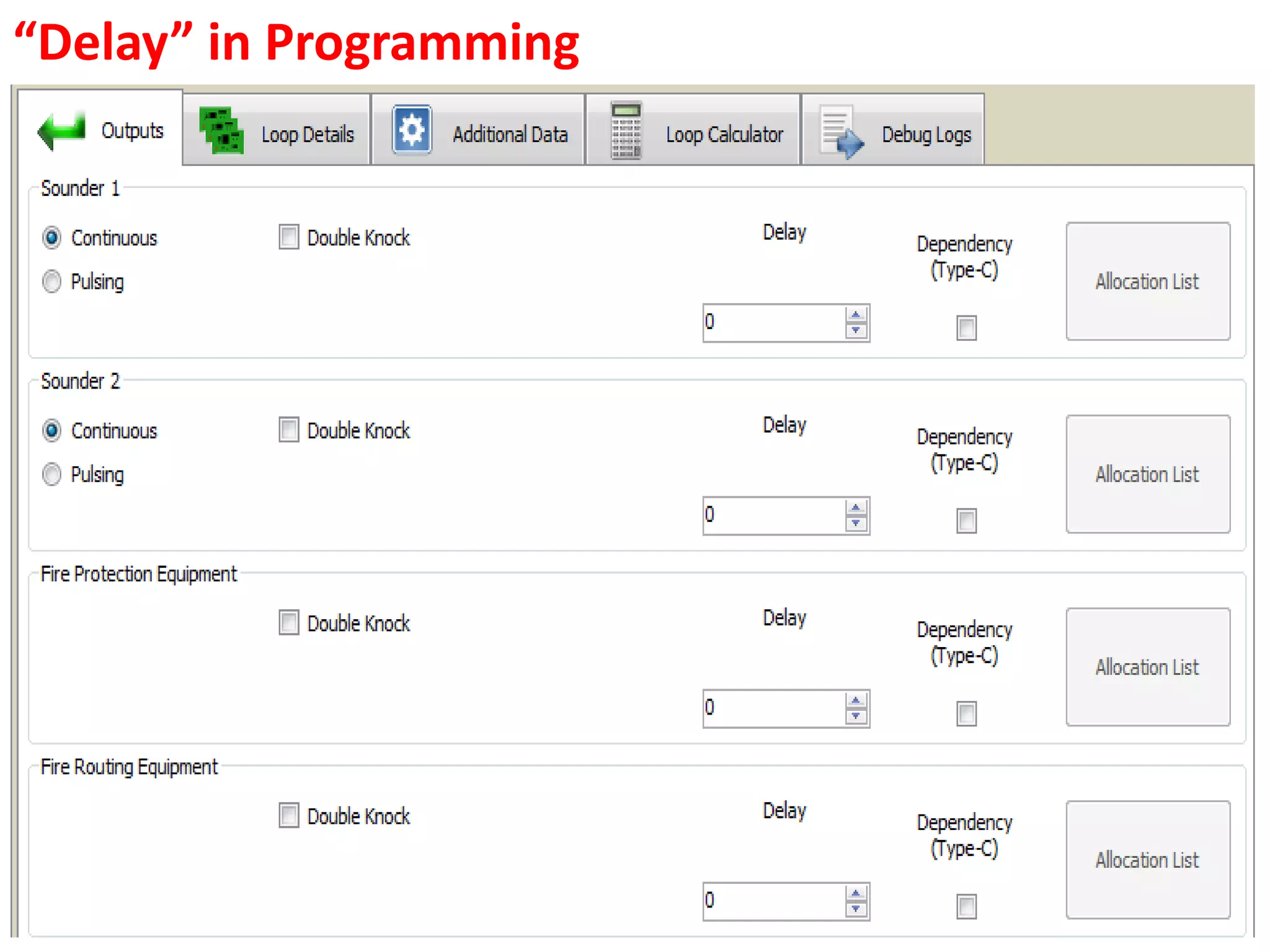1270x952 pixels.
Task: Switch to the Outputs tab
Action: click(x=100, y=128)
